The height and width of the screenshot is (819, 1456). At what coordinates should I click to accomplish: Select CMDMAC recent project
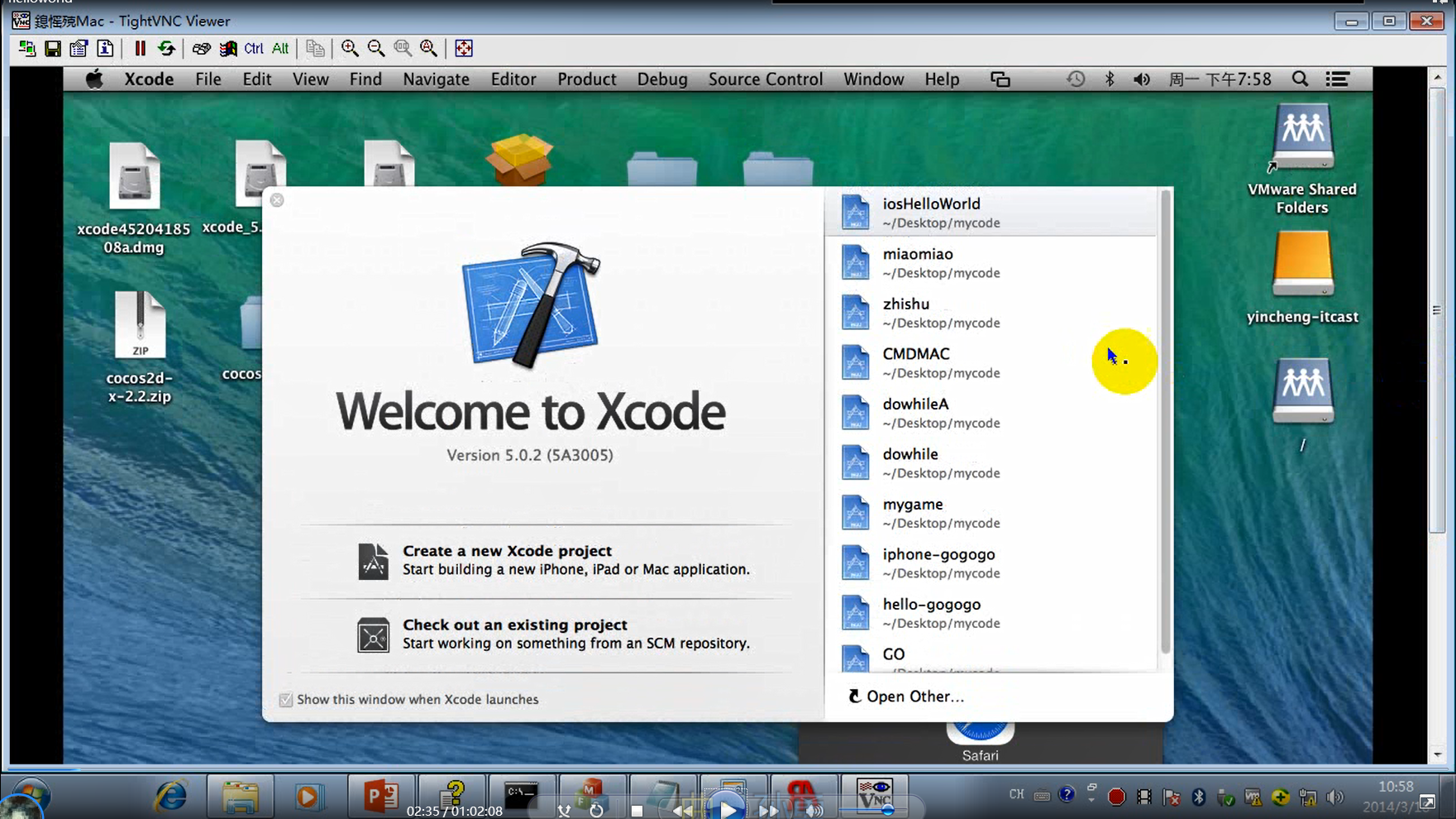pos(991,363)
